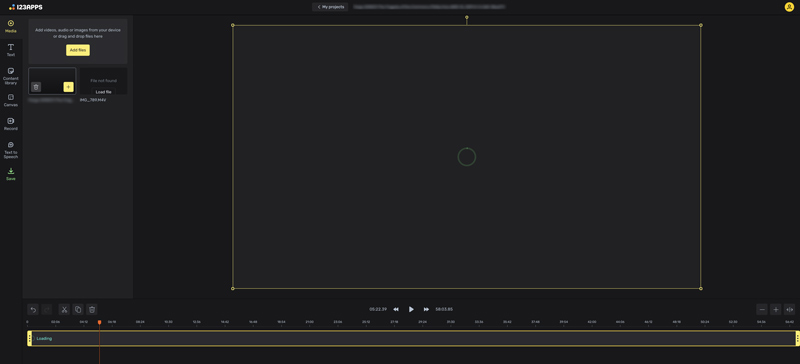The width and height of the screenshot is (800, 364).
Task: Rewind with the skip backward button
Action: (x=396, y=309)
